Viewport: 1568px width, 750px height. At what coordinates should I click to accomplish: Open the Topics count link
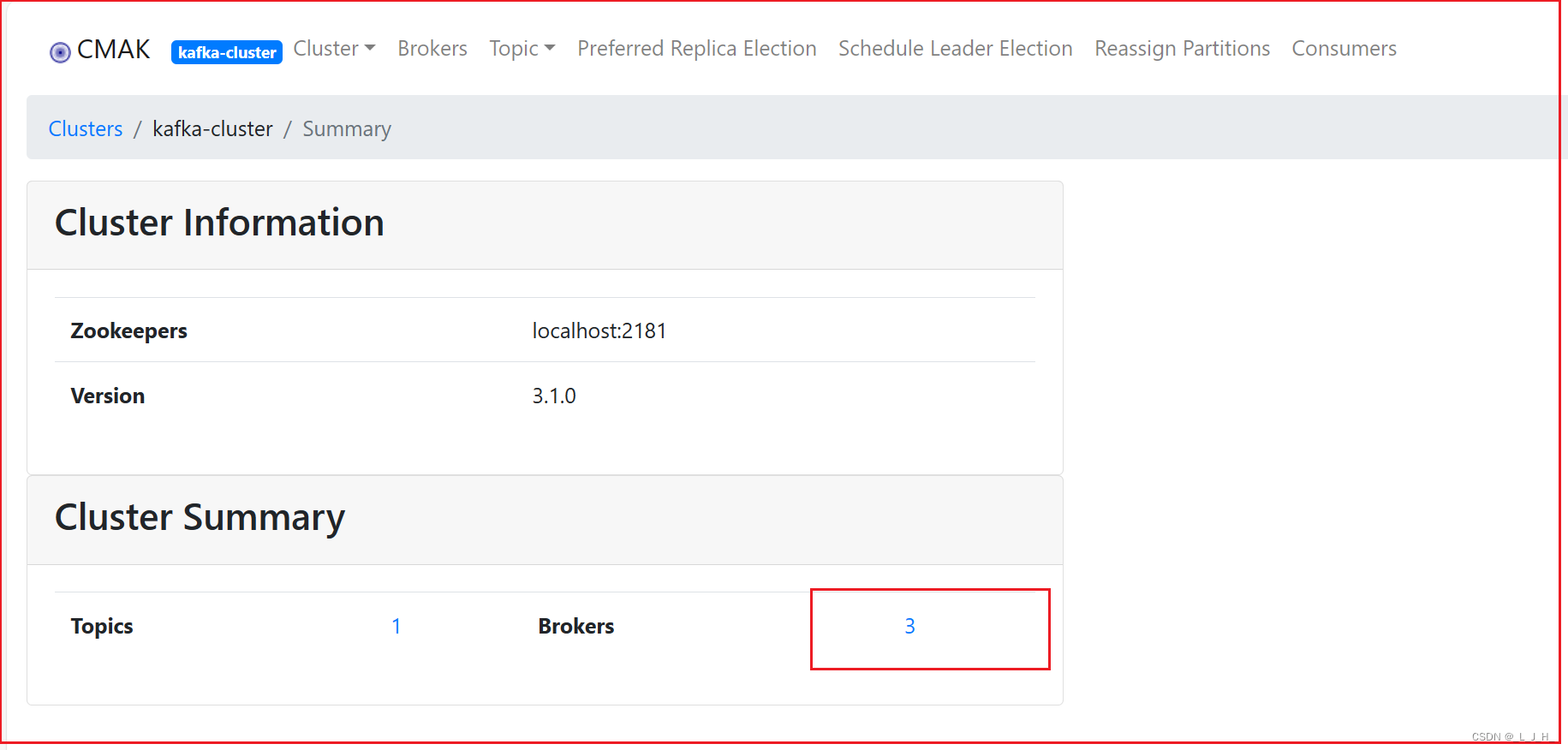pos(396,626)
